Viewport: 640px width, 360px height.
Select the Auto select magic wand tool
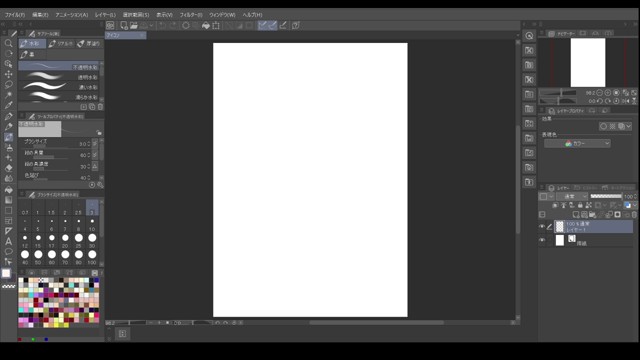(x=8, y=95)
